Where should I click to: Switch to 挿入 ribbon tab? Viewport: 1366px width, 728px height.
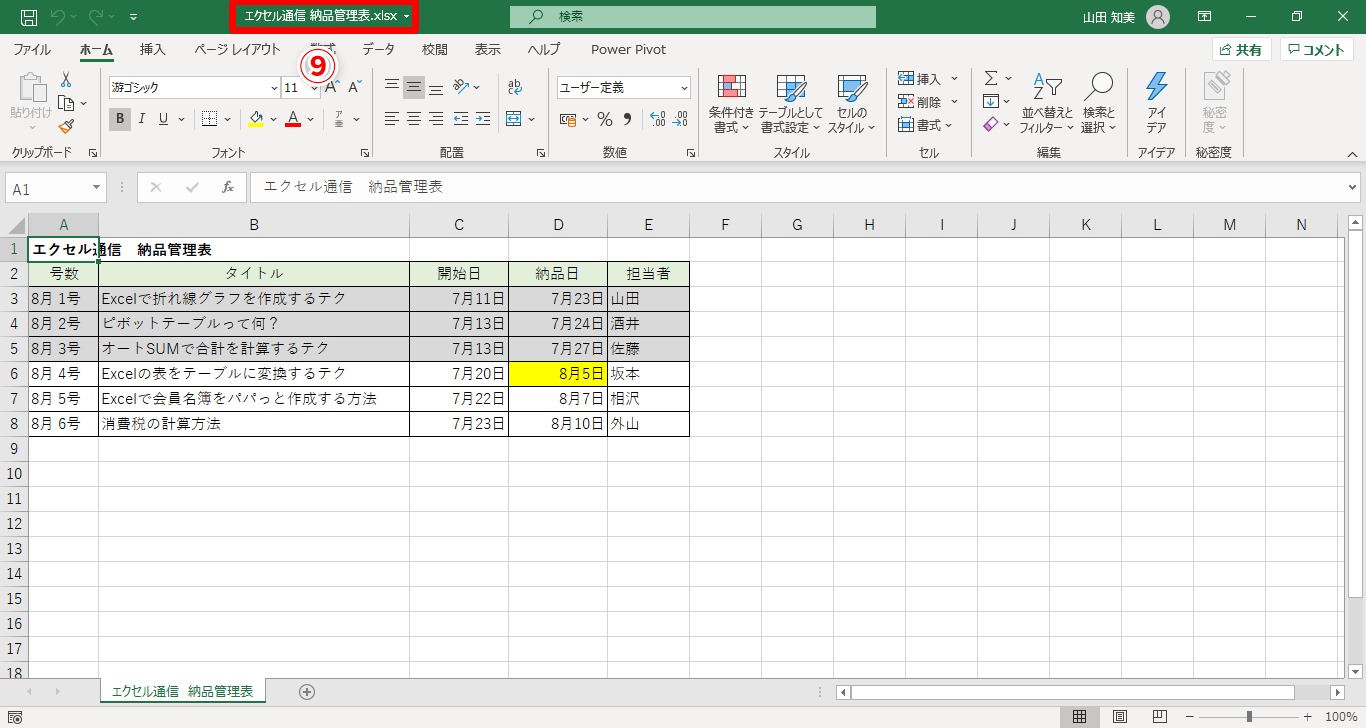coord(153,49)
